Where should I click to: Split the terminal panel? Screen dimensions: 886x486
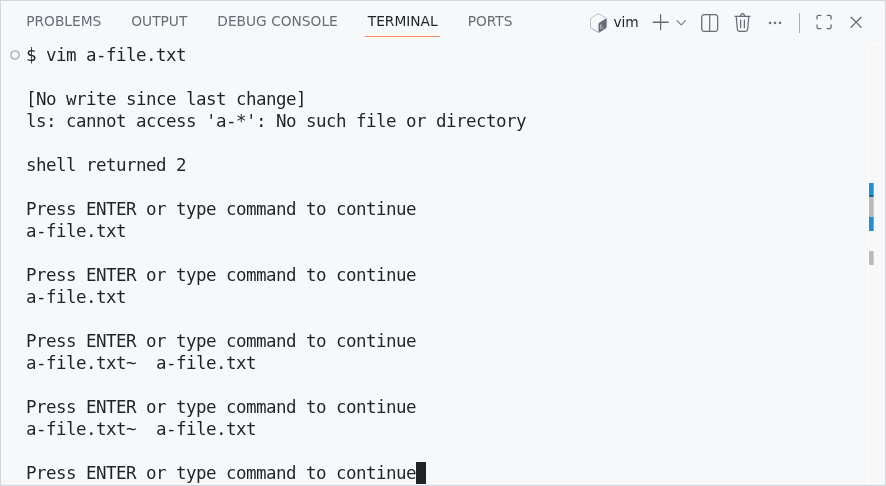710,22
